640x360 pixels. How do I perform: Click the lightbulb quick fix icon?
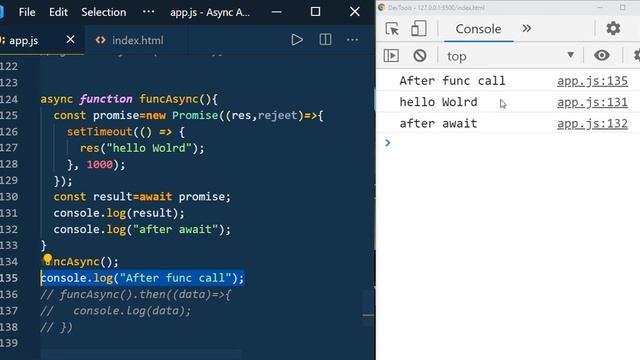click(47, 259)
